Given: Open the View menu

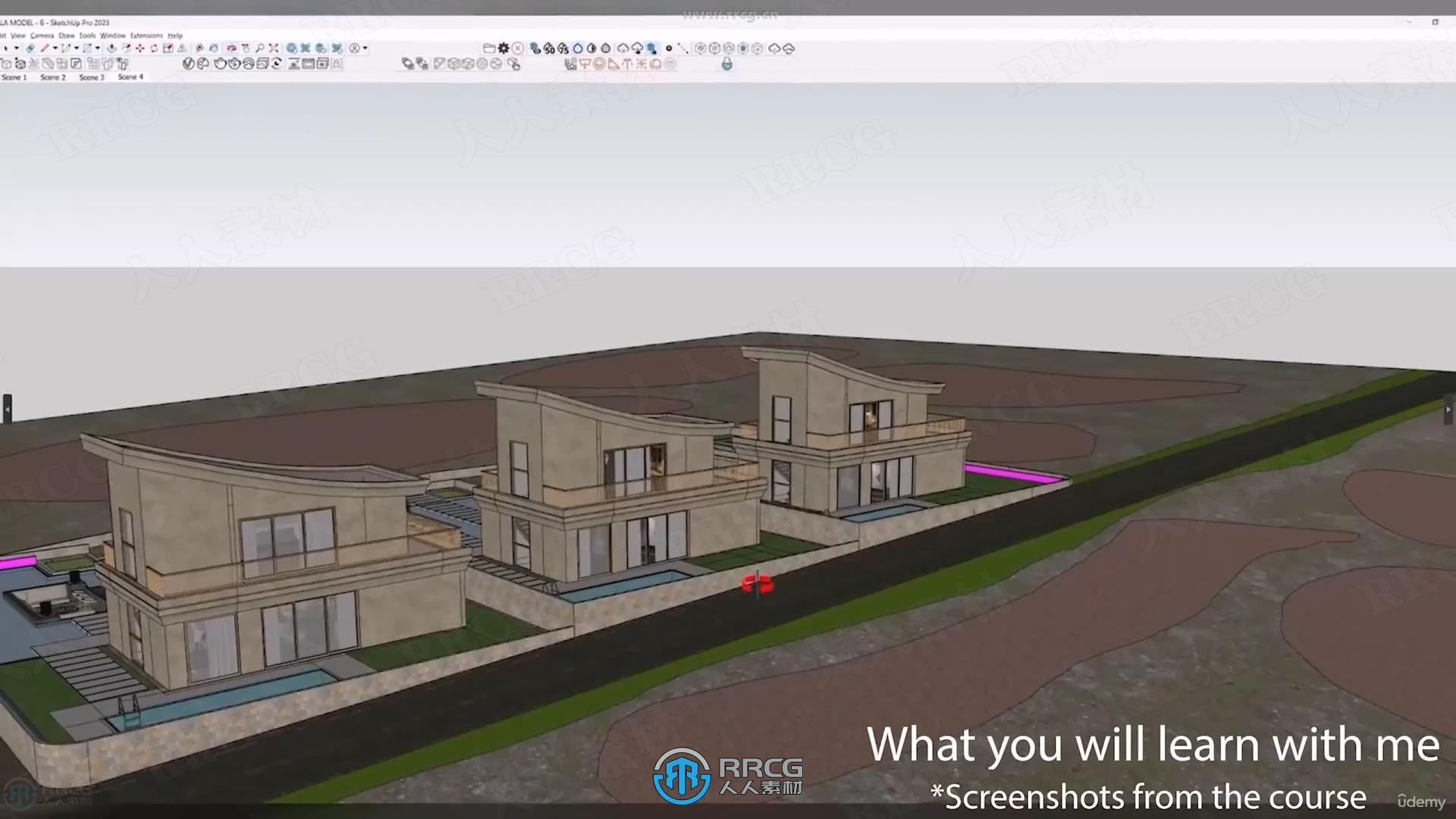Looking at the screenshot, I should coord(17,36).
